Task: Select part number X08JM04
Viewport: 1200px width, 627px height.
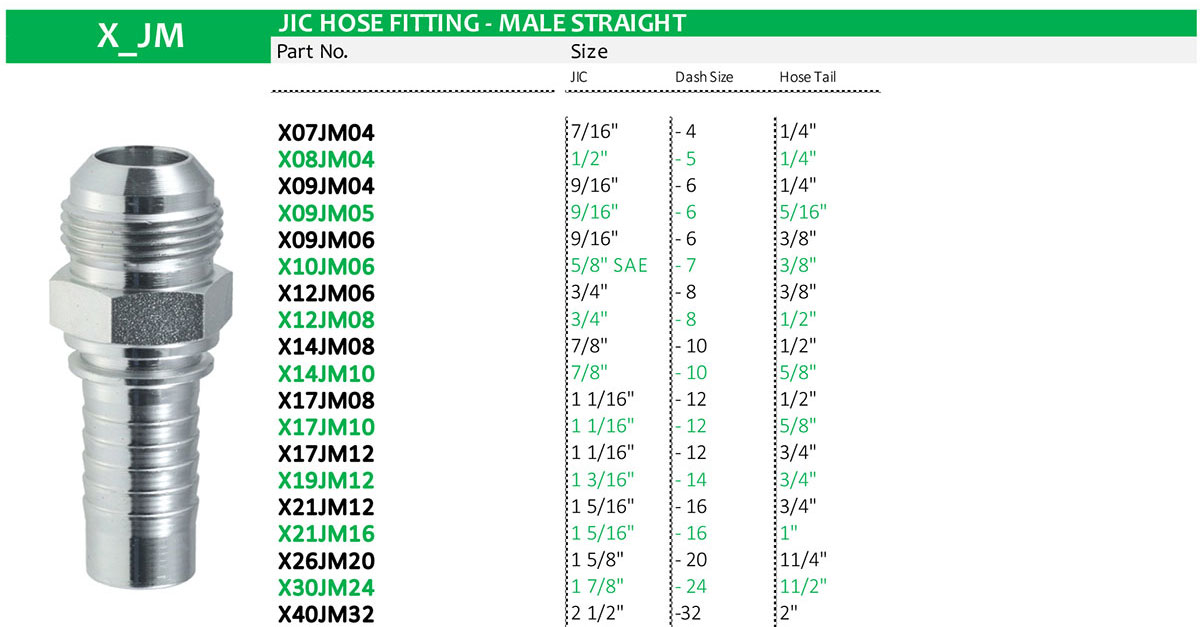Action: tap(326, 159)
